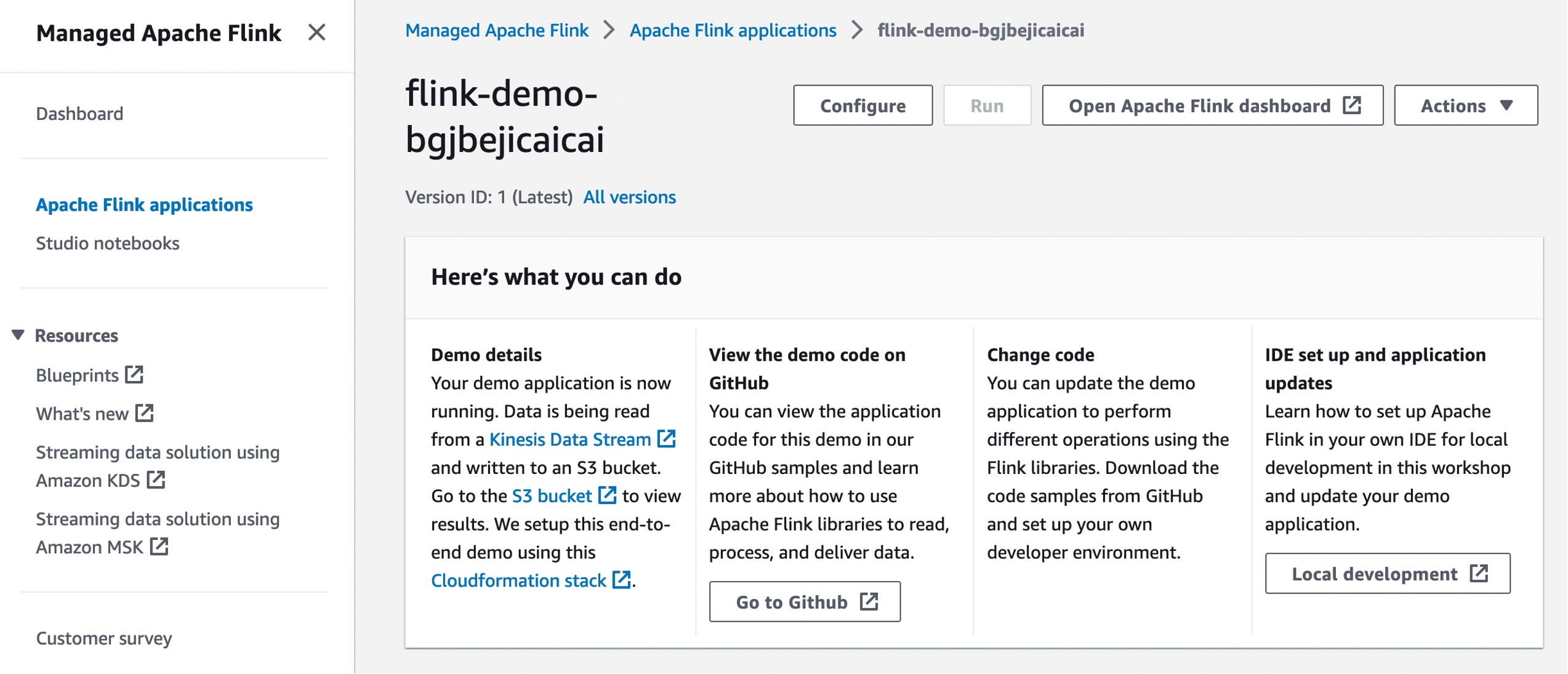This screenshot has width=1568, height=674.
Task: Close the Managed Apache Flink side panel
Action: click(316, 32)
